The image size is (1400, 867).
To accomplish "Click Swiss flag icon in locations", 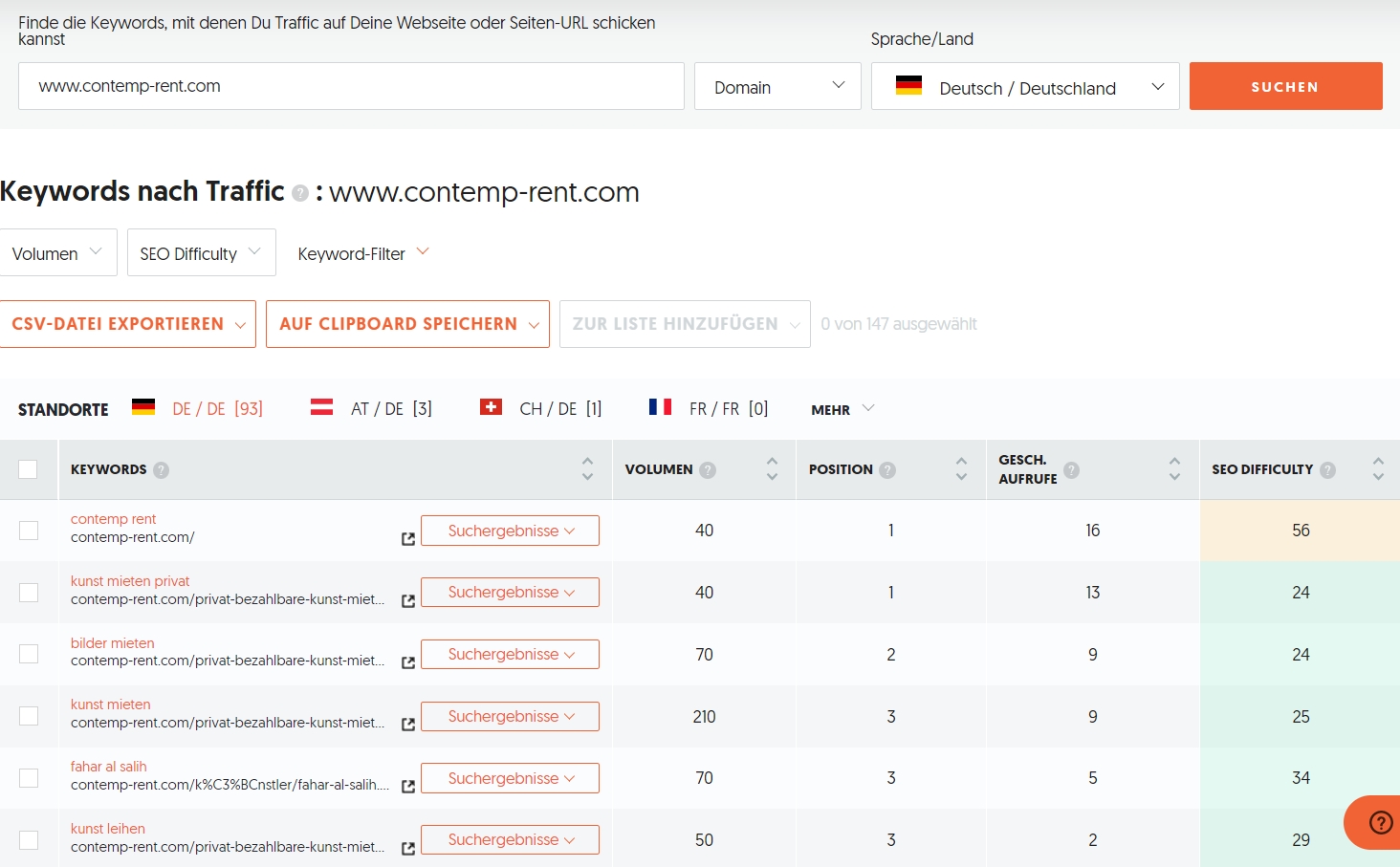I will [x=491, y=407].
